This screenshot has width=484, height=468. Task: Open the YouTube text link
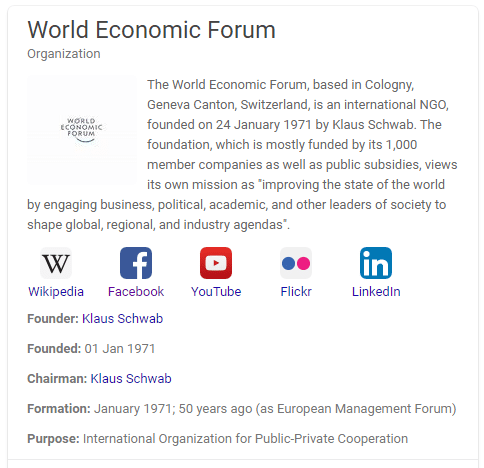pos(216,292)
